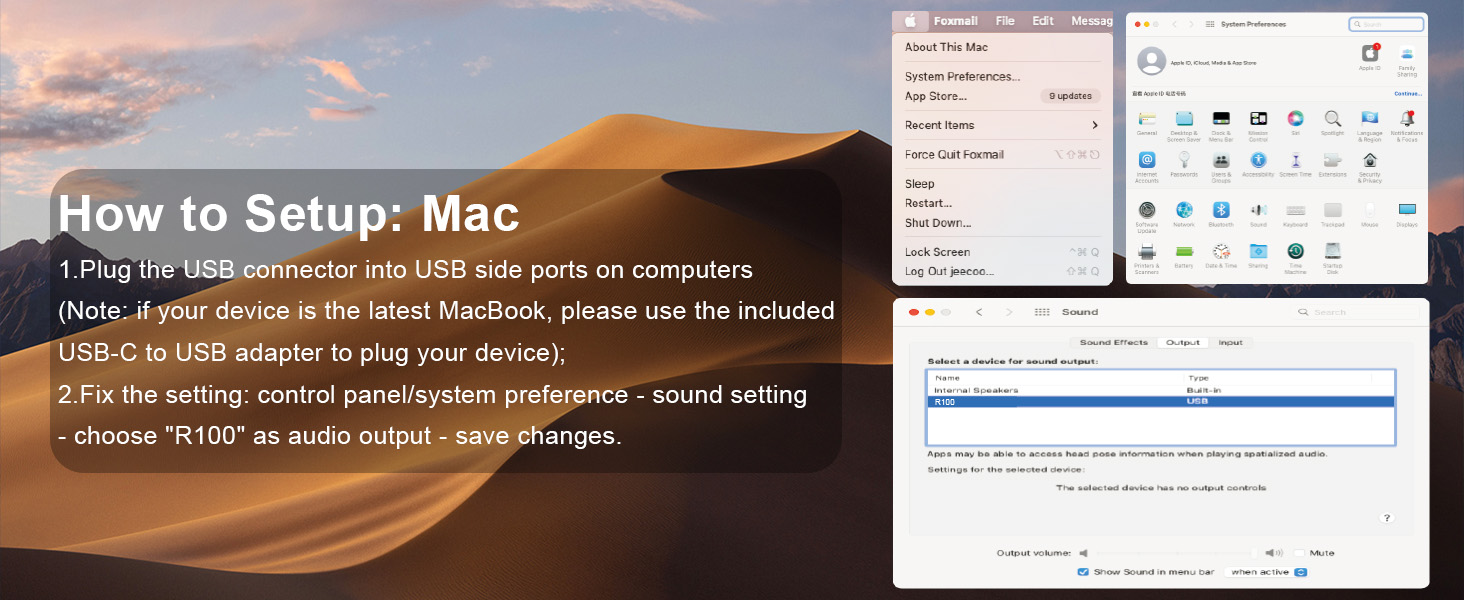Open Bluetooth preferences

click(1221, 210)
